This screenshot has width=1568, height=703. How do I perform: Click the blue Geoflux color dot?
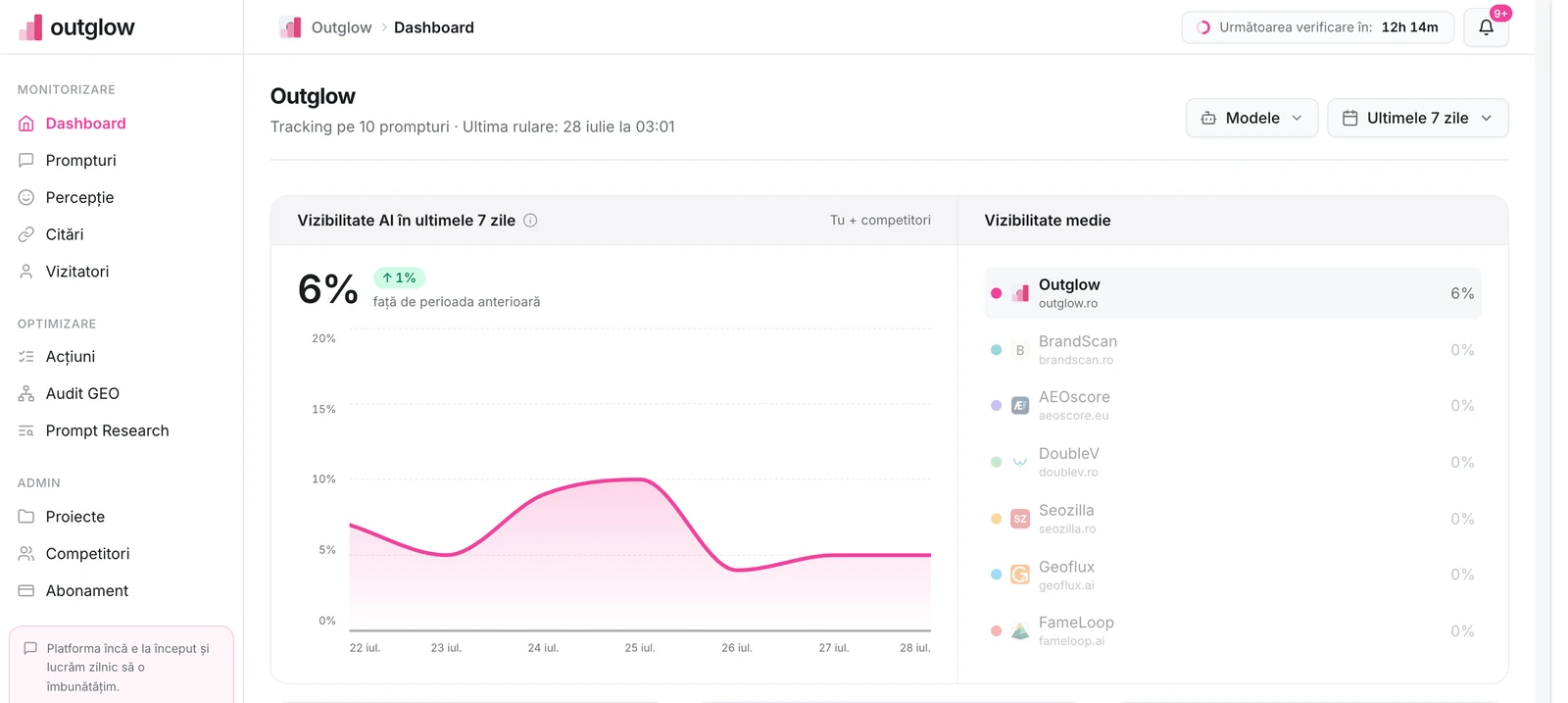tap(997, 575)
